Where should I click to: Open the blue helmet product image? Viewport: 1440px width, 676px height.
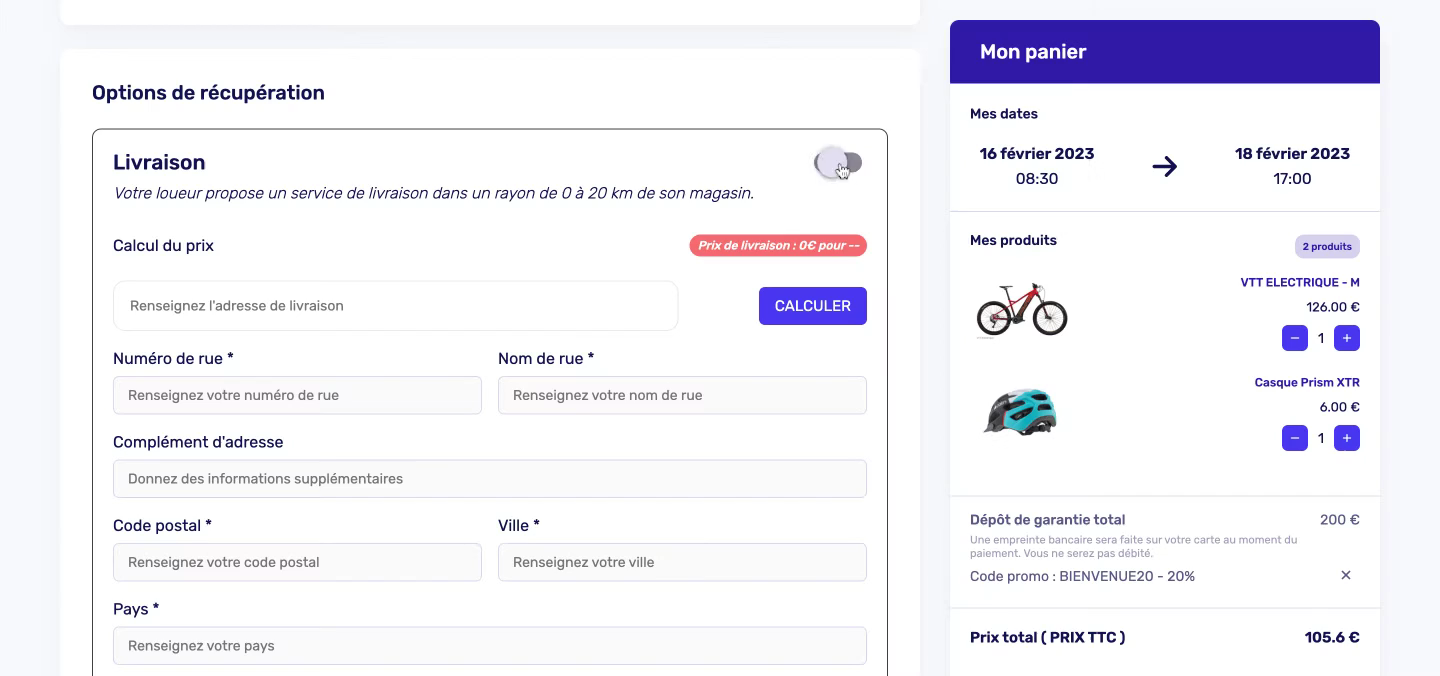[x=1020, y=411]
